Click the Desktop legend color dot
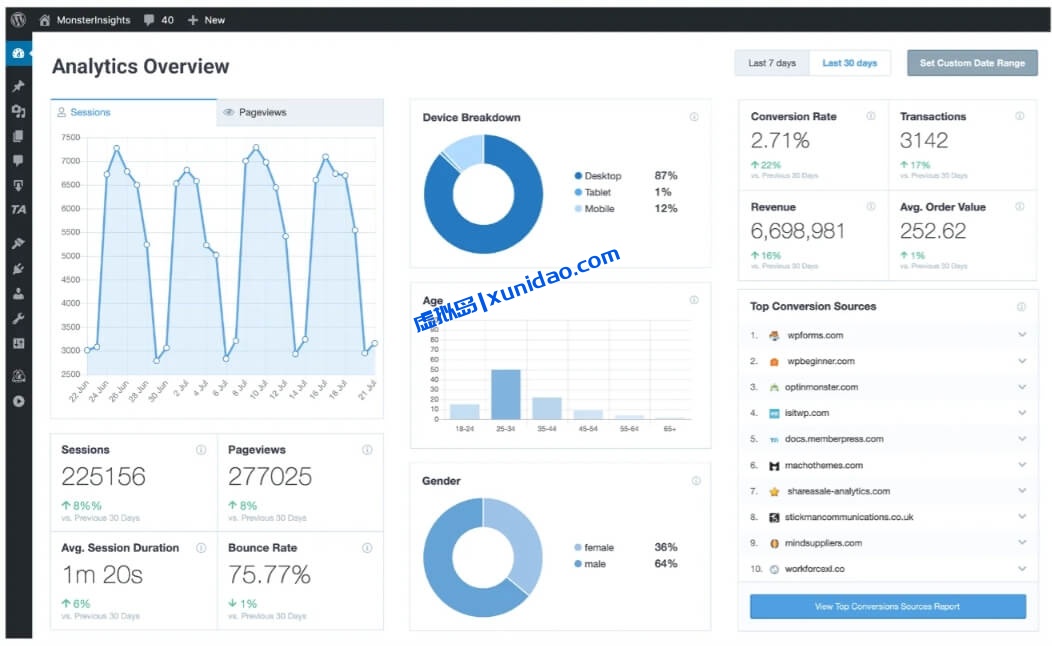Viewport: 1052px width, 646px height. pos(578,176)
